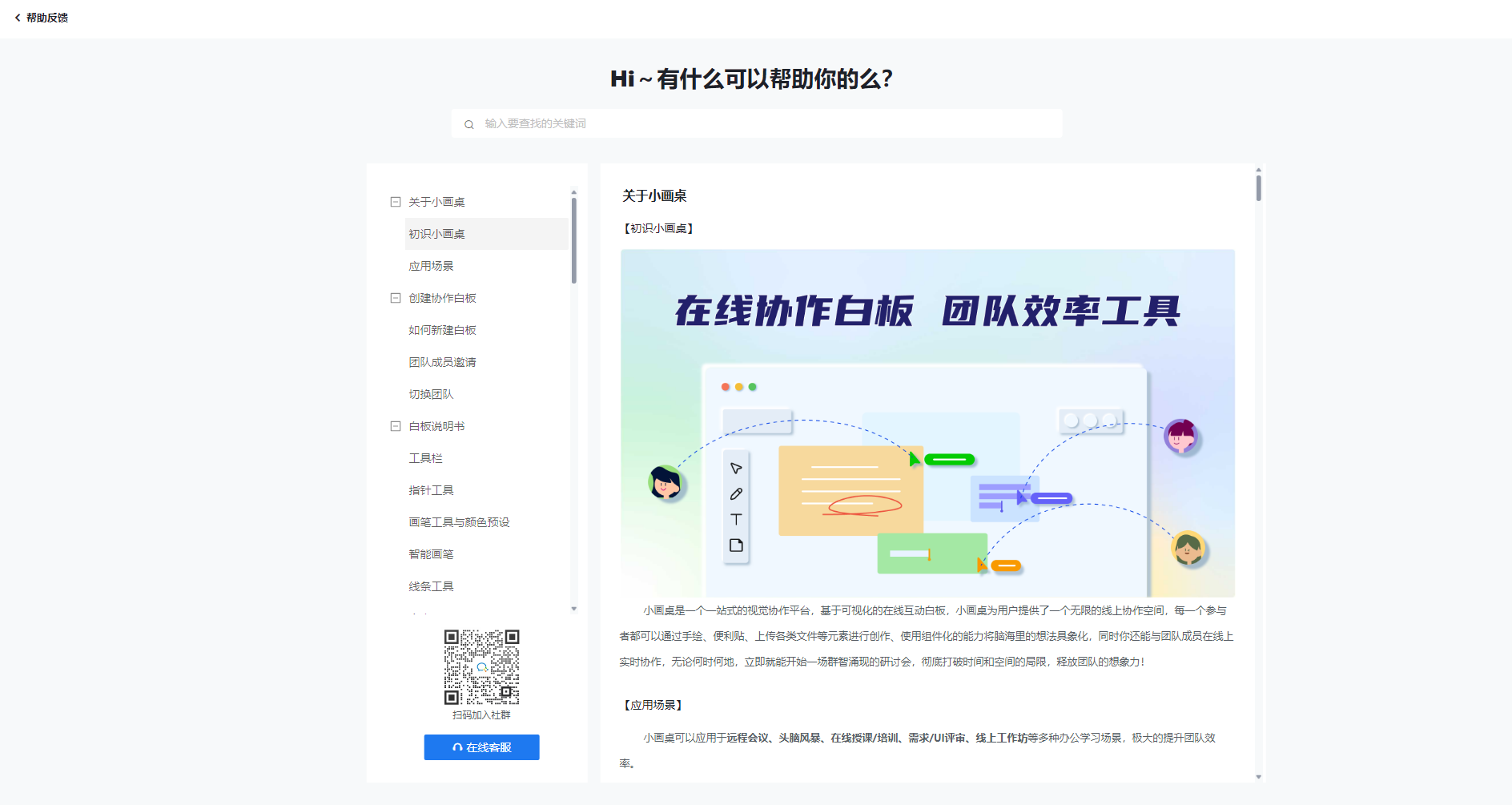
Task: Open 画笔工具与颜色预设 help entry
Action: click(459, 522)
